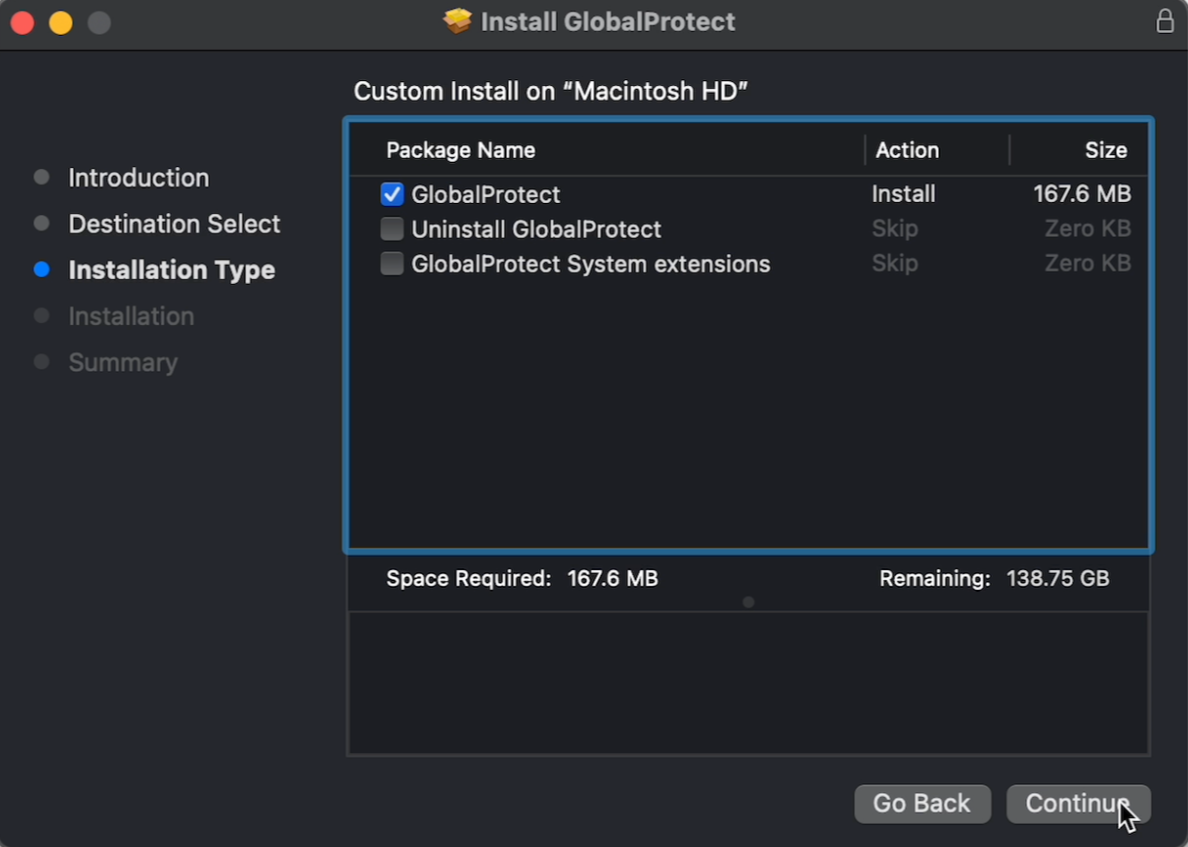This screenshot has height=847, width=1188.
Task: Click the Package Name column header
Action: (x=461, y=150)
